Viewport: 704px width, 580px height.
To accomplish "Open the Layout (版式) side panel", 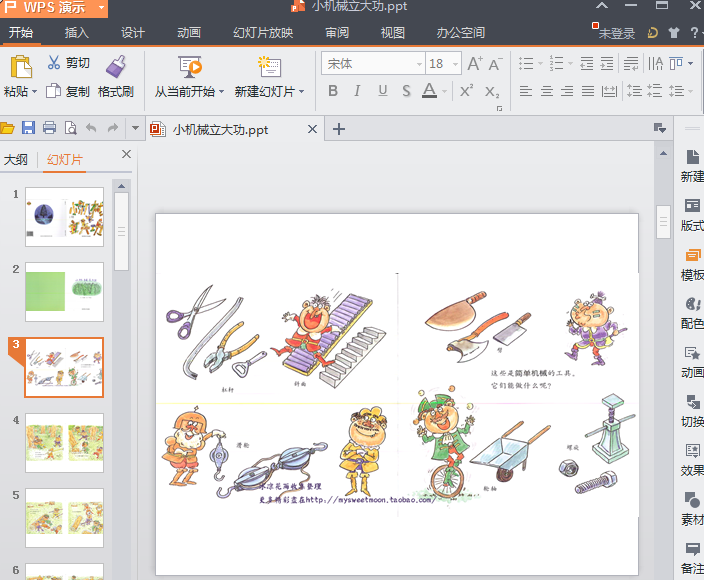I will [692, 206].
